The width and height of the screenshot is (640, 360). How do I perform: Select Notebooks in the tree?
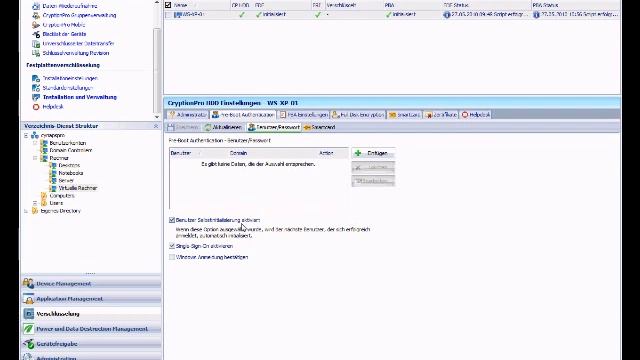[71, 173]
